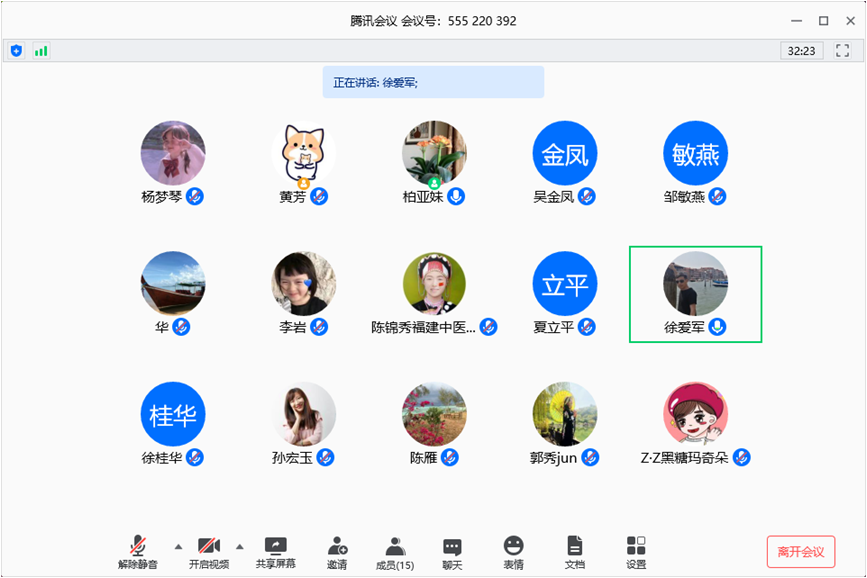This screenshot has width=867, height=578.
Task: Open the Members (成员) list panel
Action: tap(395, 546)
